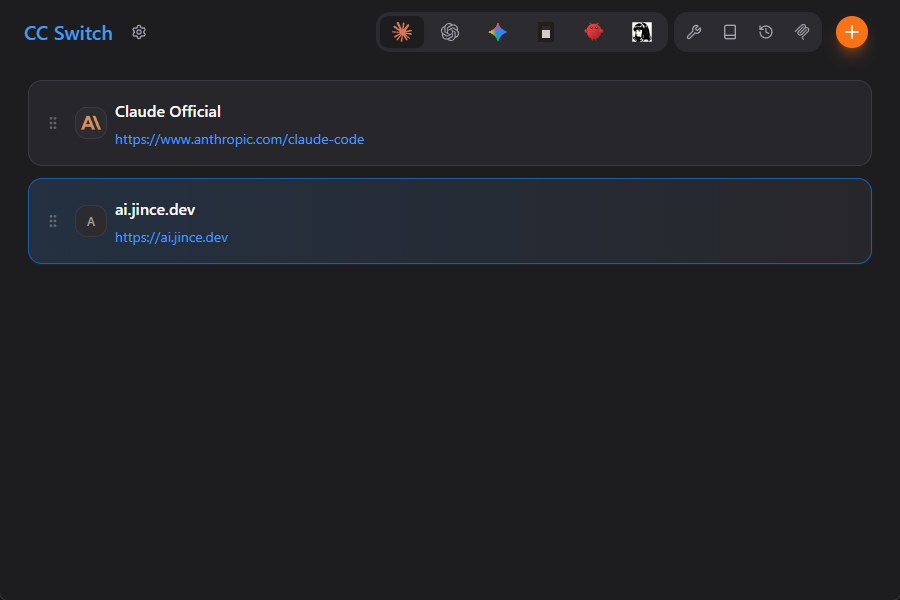Open the https://ai.jince.dev link

(171, 238)
